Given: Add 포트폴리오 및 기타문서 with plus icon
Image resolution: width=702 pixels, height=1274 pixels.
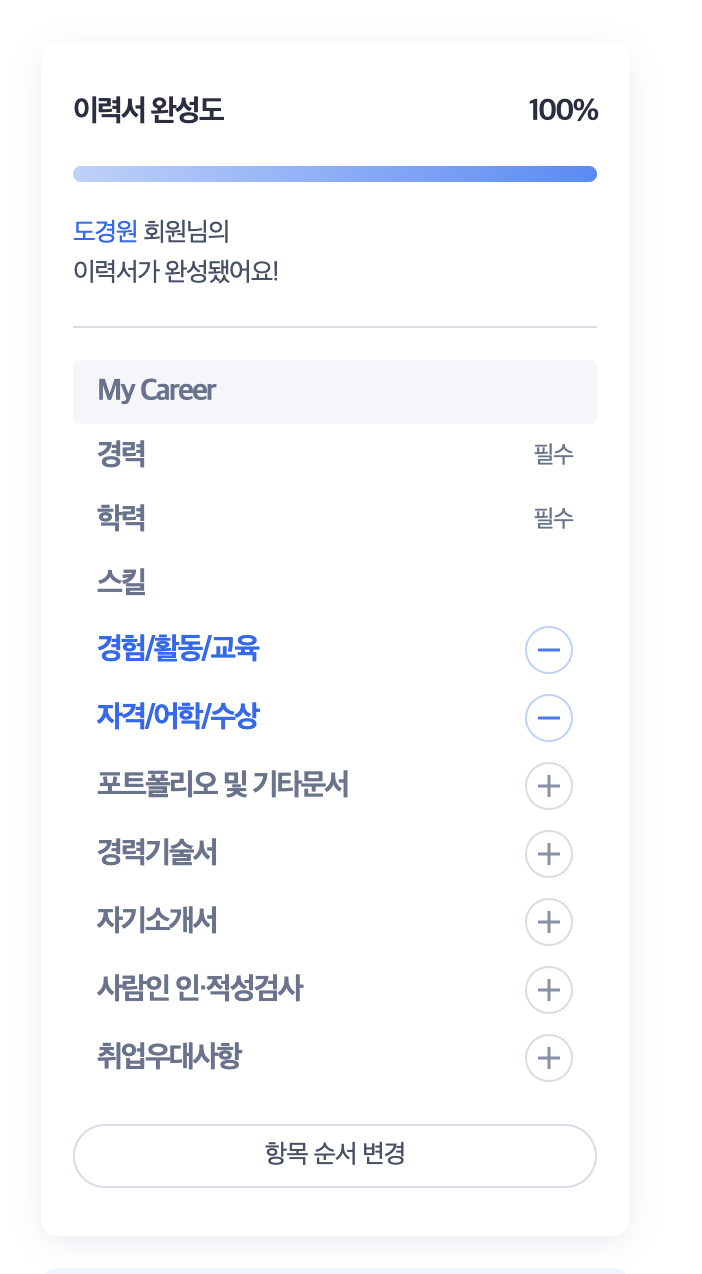Looking at the screenshot, I should click(x=549, y=786).
